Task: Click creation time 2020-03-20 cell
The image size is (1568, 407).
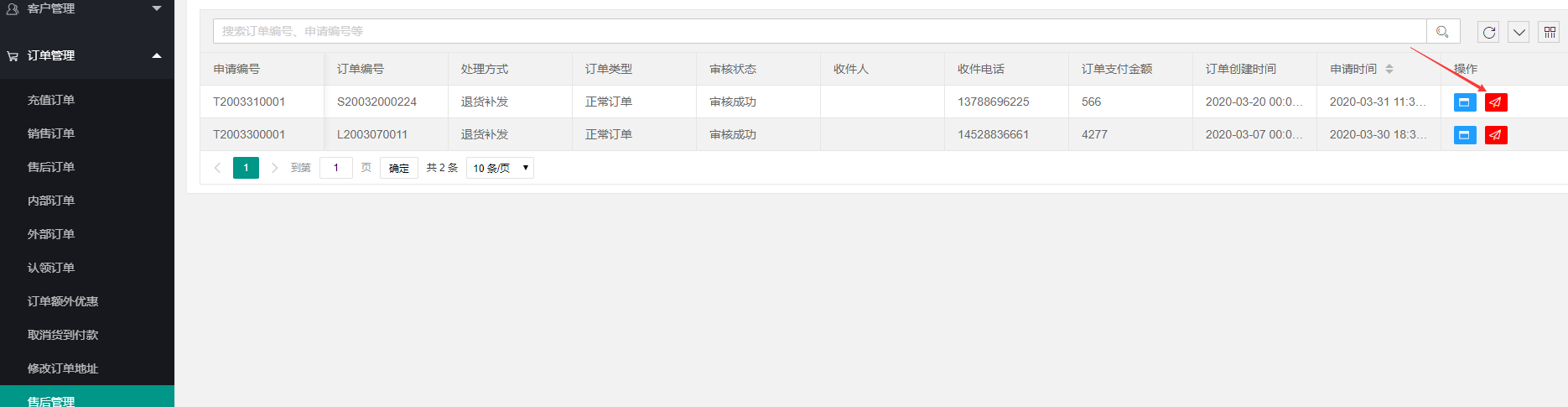Action: click(x=1254, y=102)
